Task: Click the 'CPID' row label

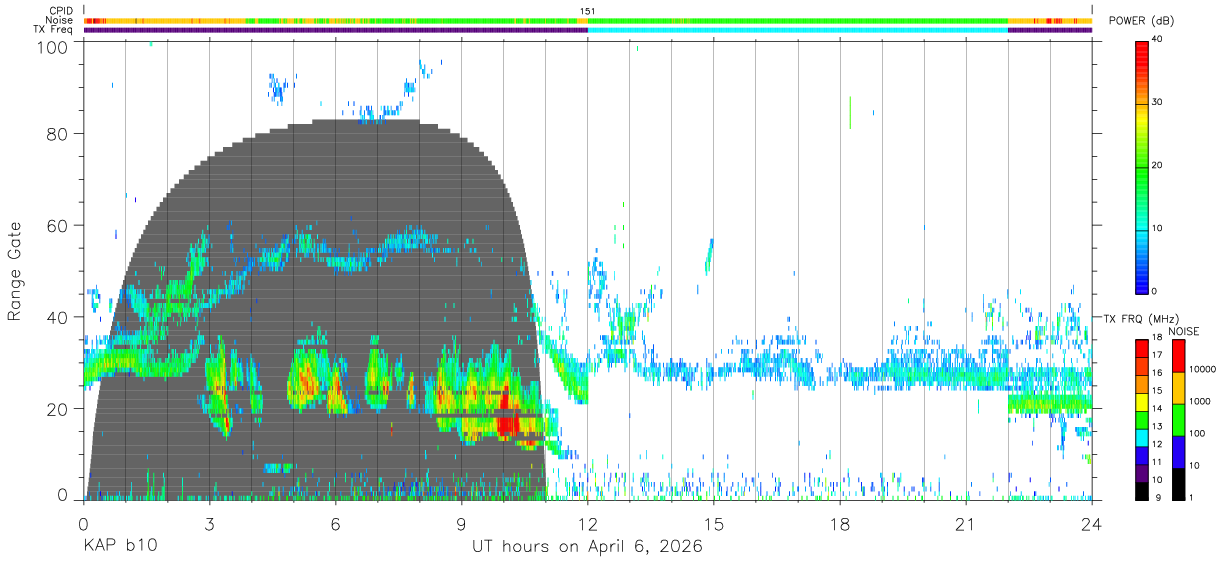Action: [61, 11]
